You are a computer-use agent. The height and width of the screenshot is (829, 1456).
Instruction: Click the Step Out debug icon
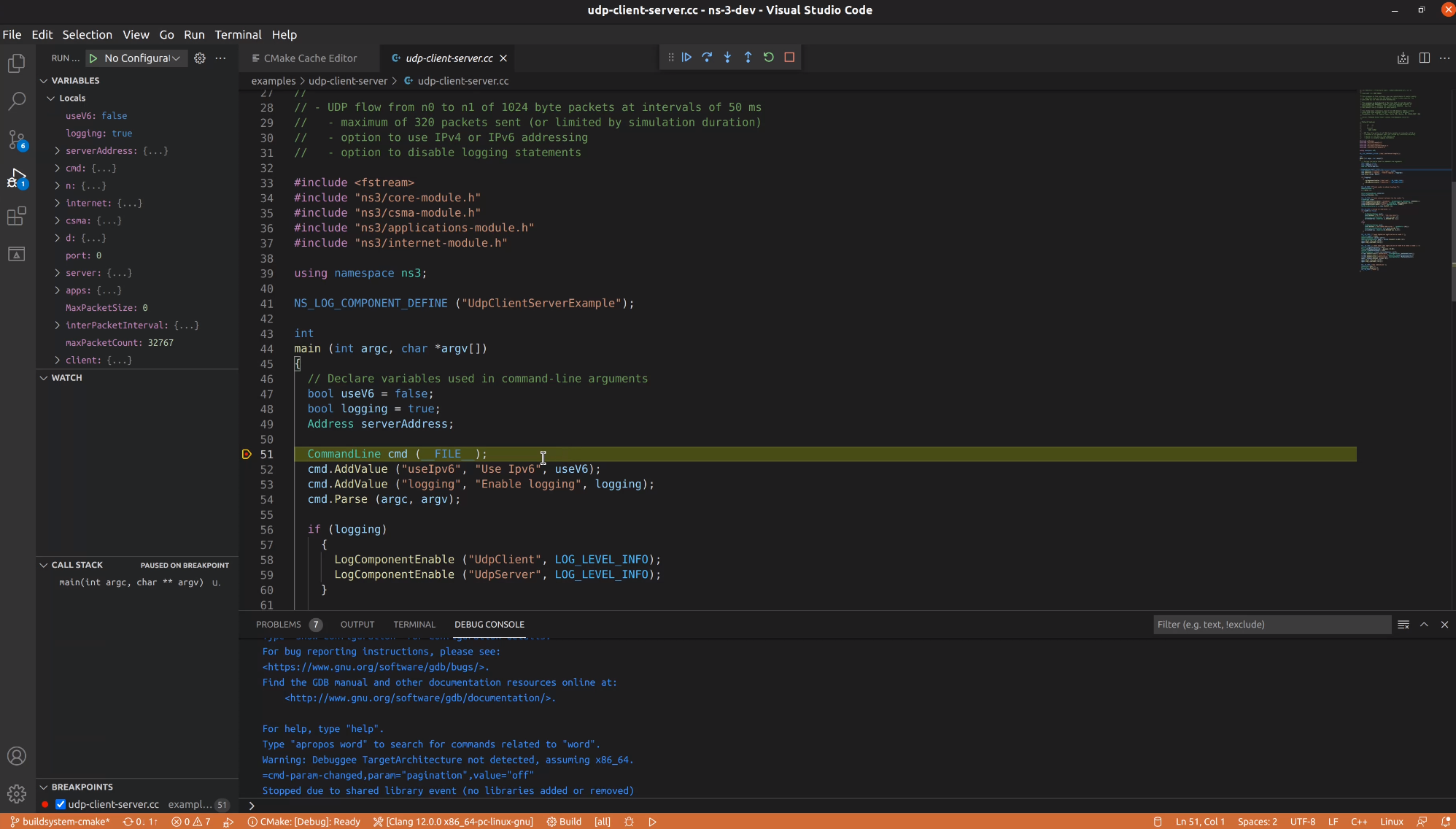(748, 58)
